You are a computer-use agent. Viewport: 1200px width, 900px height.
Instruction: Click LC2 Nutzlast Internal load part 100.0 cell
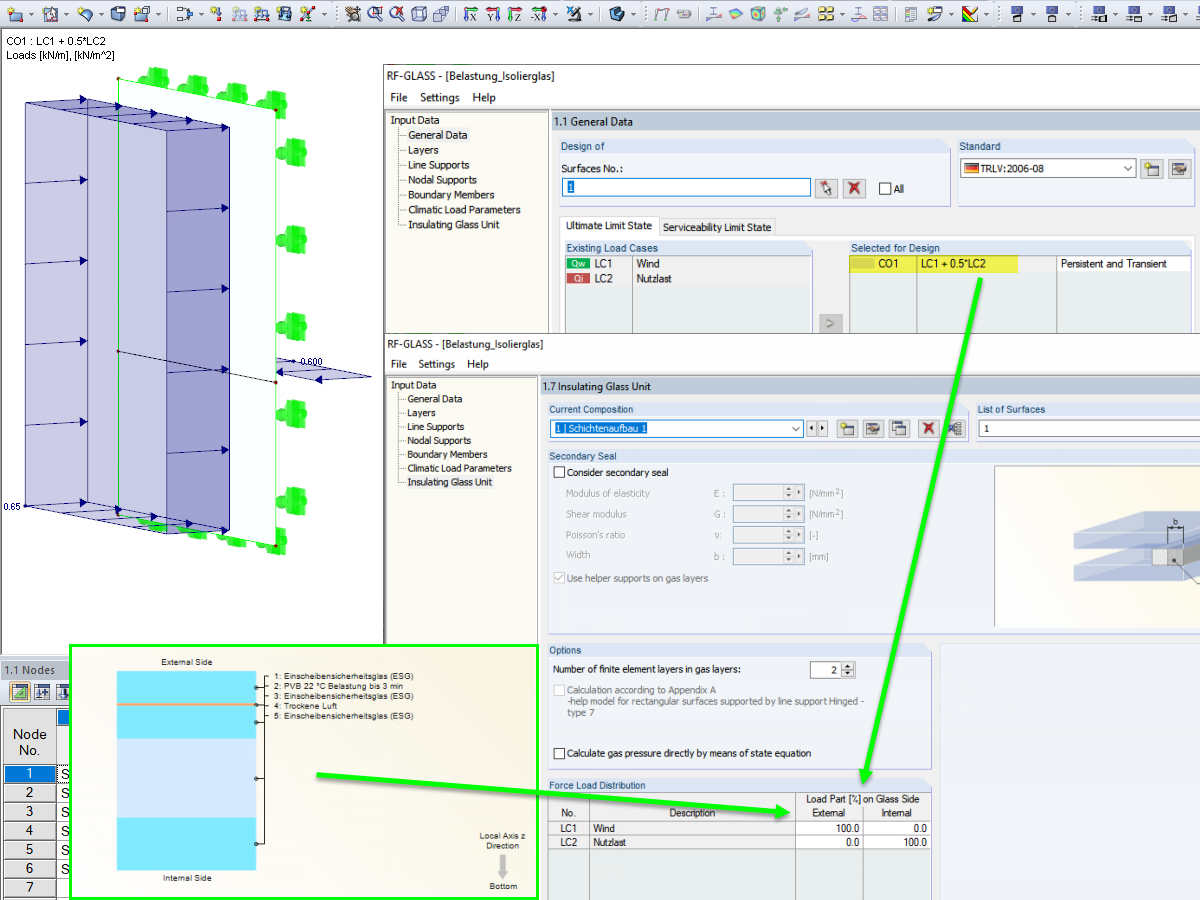click(897, 842)
